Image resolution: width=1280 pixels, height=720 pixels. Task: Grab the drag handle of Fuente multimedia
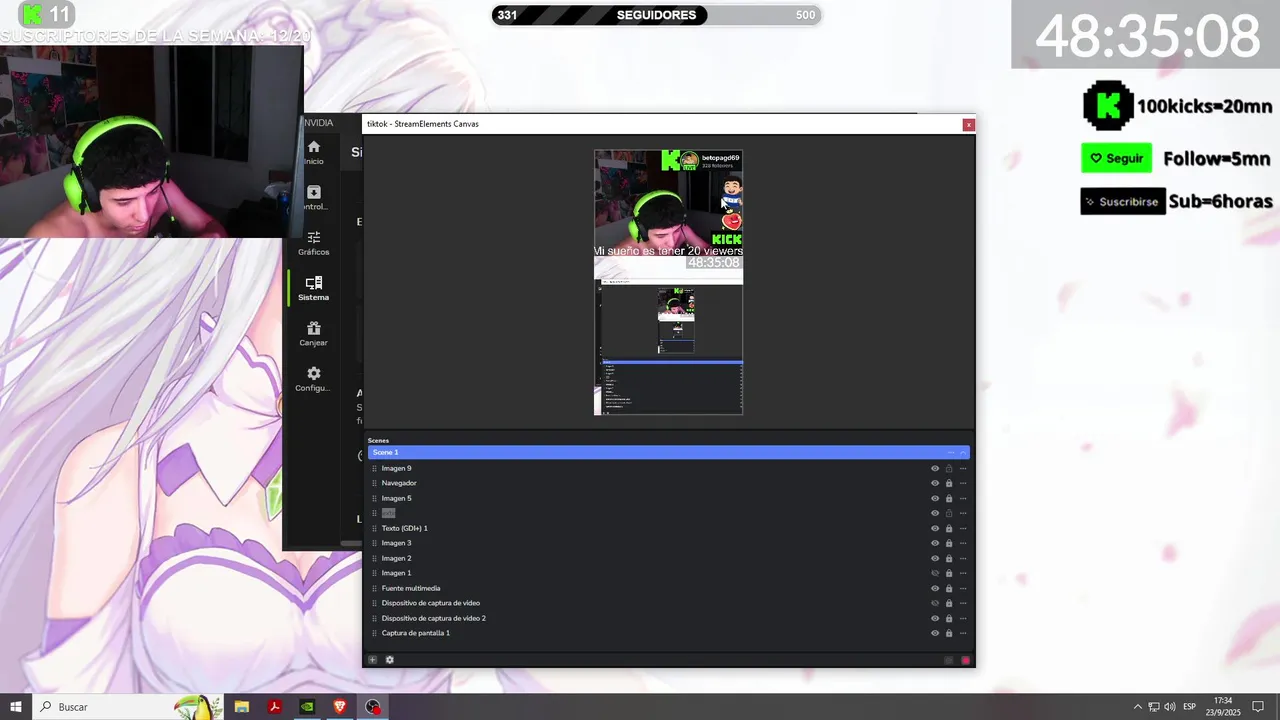pyautogui.click(x=375, y=588)
